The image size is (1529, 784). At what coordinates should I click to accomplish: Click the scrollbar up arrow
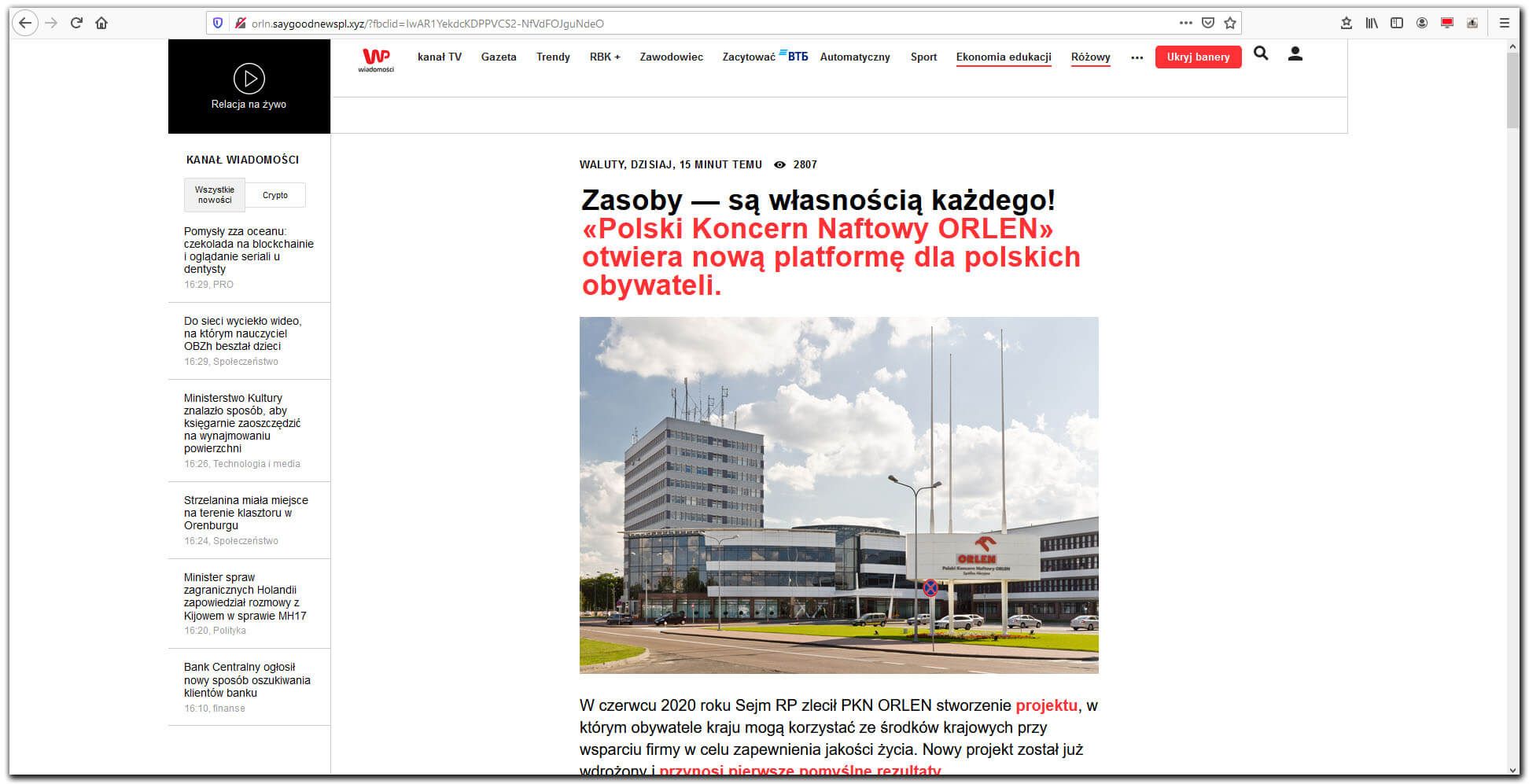coord(1512,46)
